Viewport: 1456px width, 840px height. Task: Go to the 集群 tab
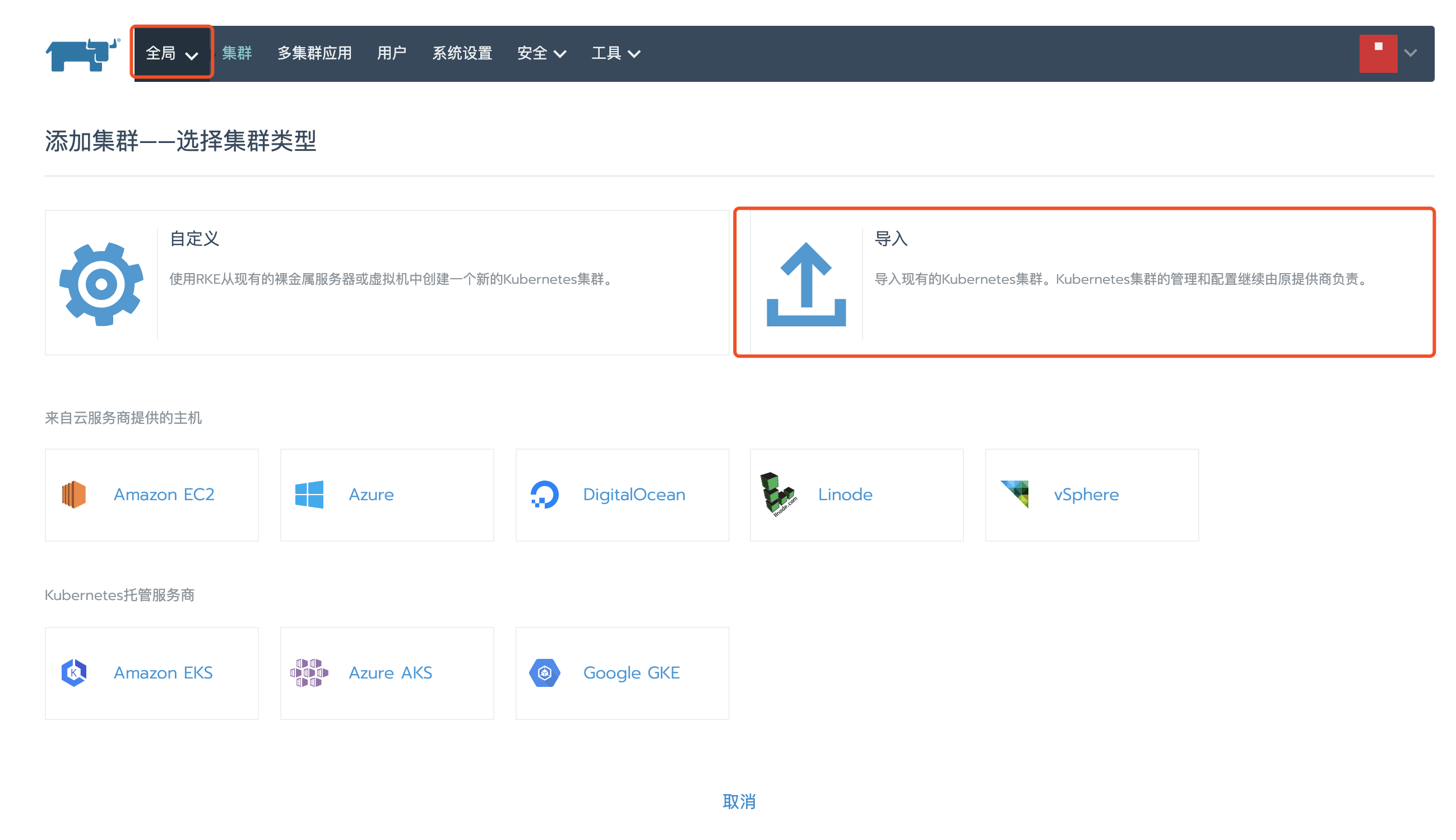(237, 53)
